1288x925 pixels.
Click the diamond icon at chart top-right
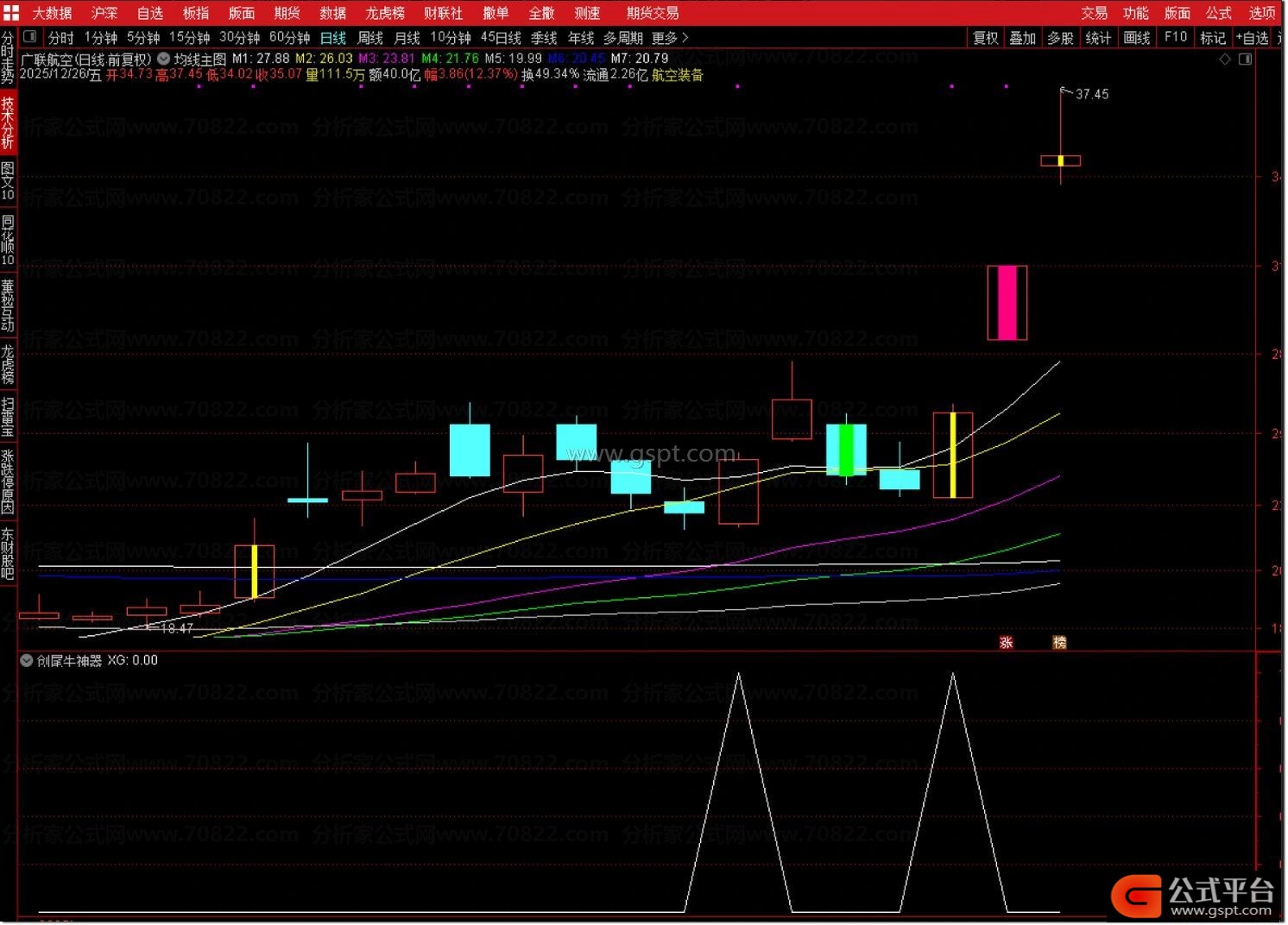[1224, 60]
